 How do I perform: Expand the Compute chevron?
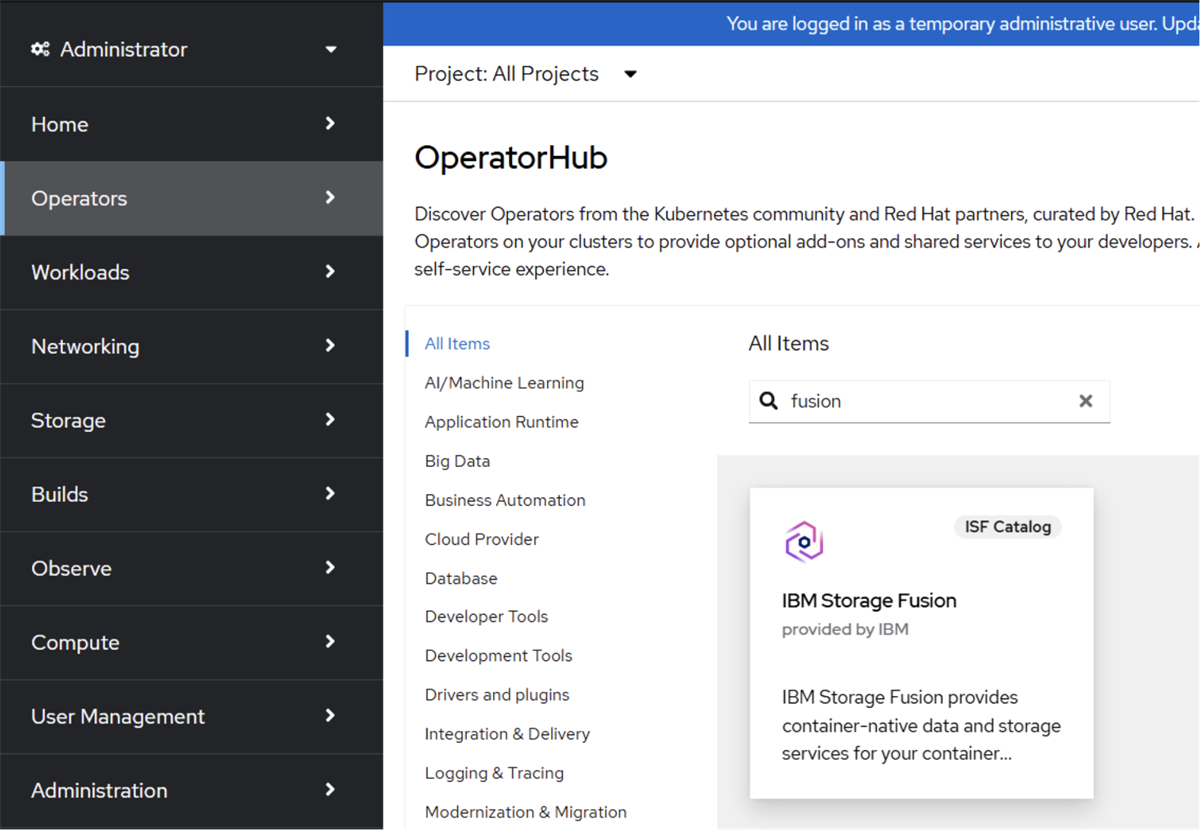pos(330,641)
